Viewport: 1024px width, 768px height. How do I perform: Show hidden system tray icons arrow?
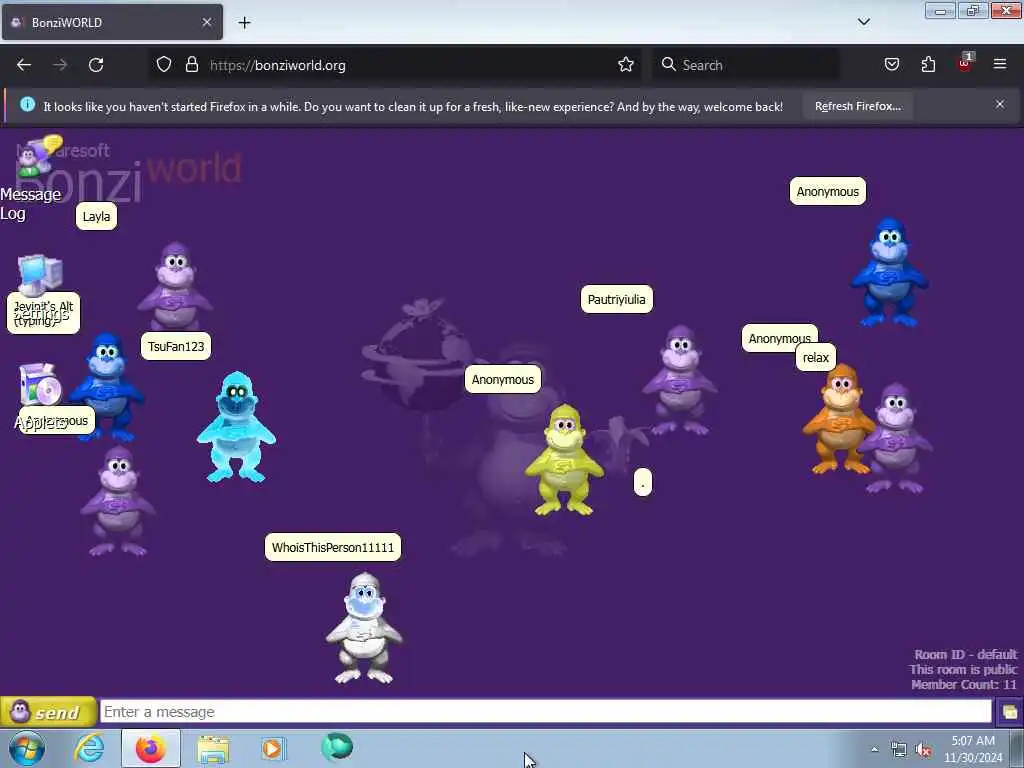(x=874, y=749)
